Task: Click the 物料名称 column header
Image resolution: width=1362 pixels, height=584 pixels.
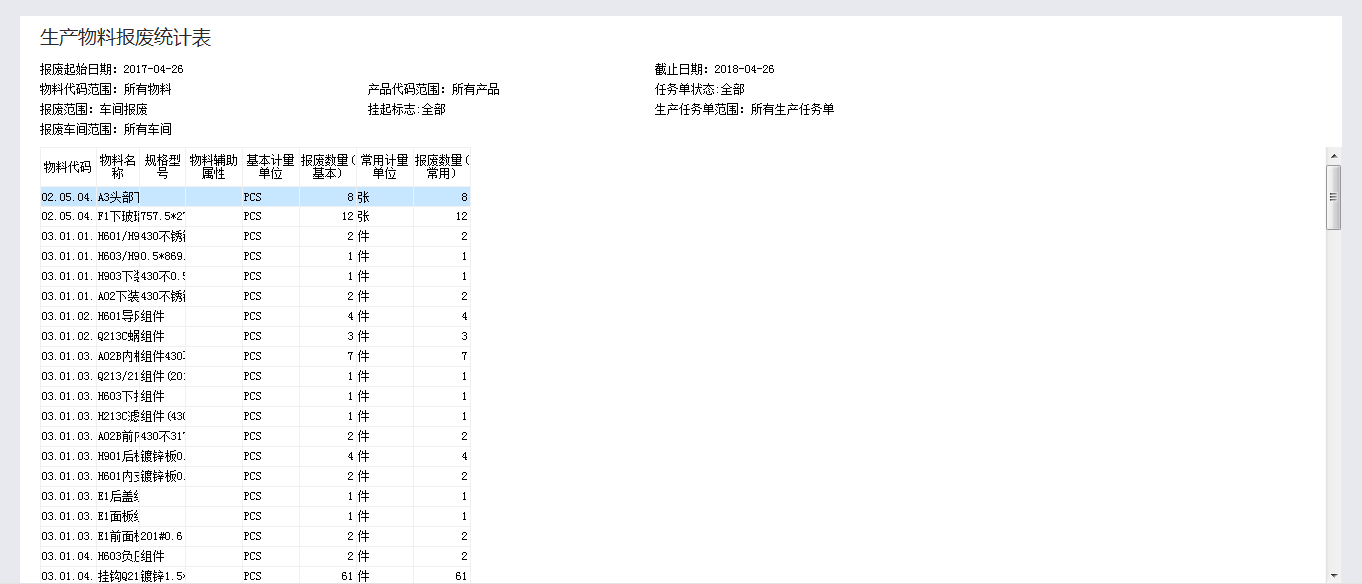Action: [118, 167]
